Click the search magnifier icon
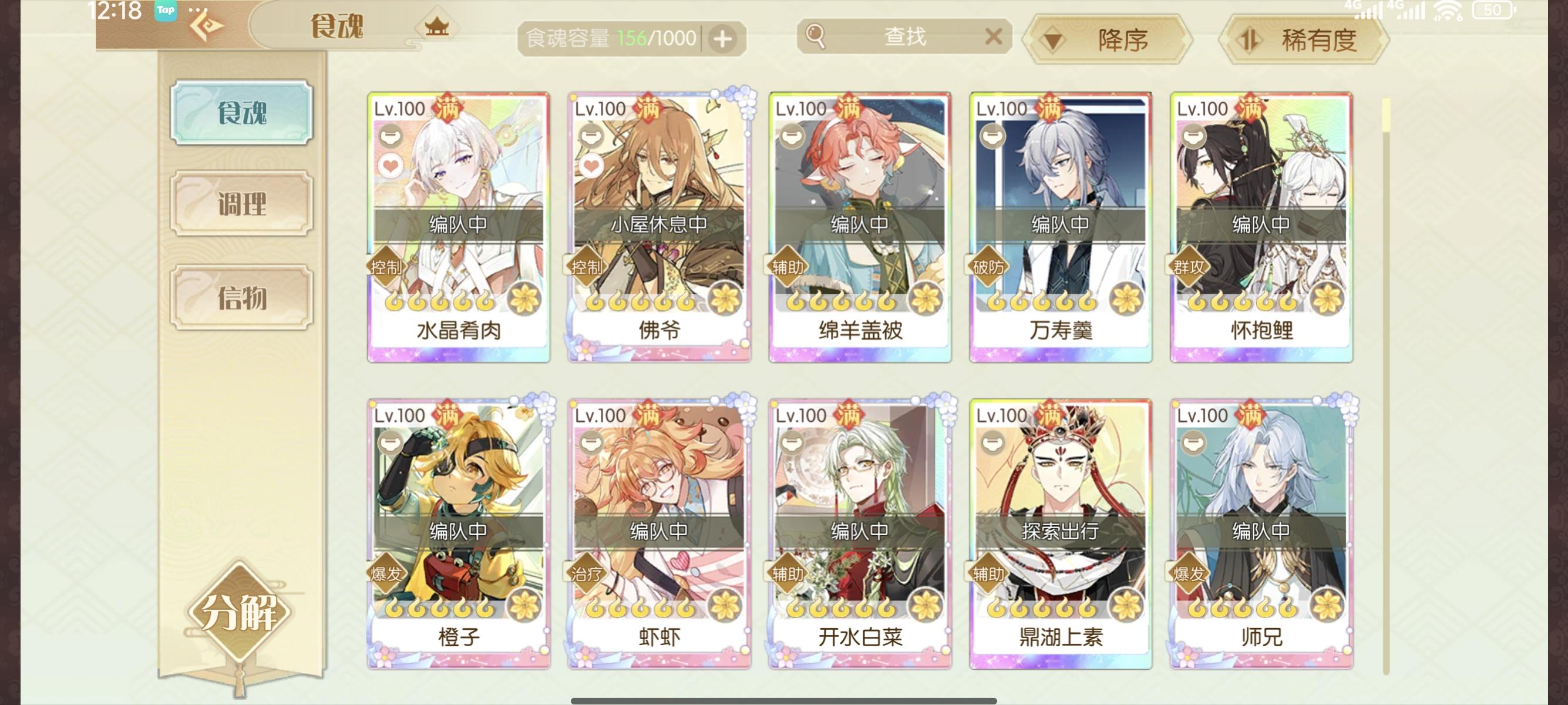The image size is (1568, 705). pos(815,37)
